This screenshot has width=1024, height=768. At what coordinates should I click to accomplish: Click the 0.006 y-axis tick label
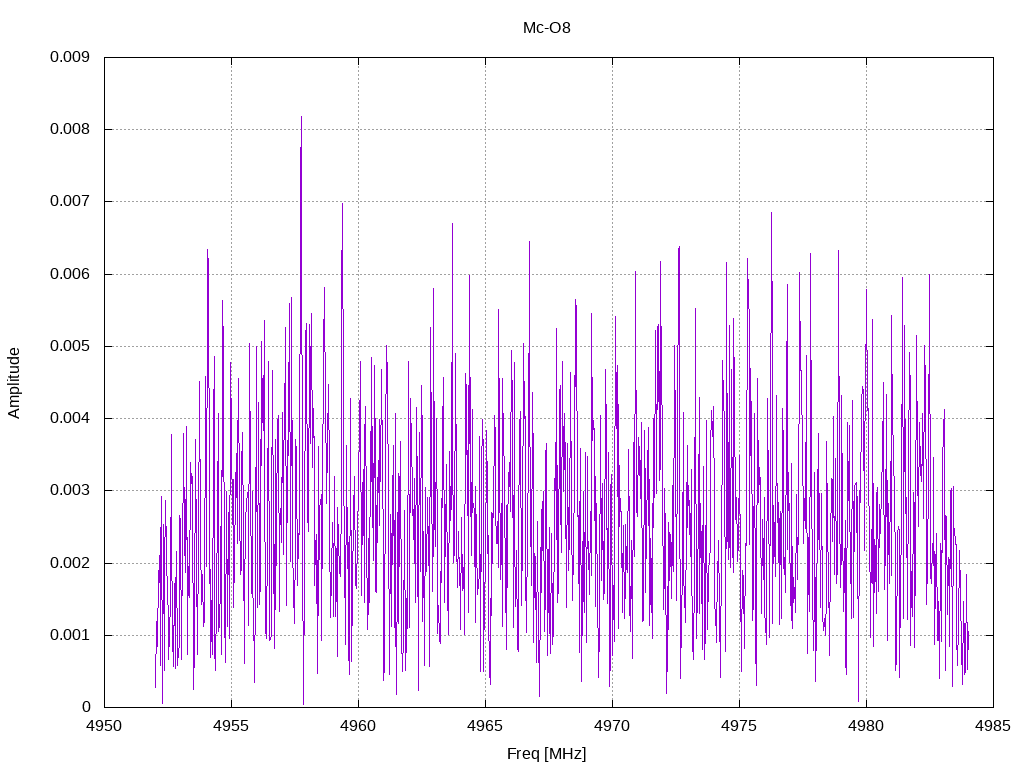pyautogui.click(x=70, y=274)
